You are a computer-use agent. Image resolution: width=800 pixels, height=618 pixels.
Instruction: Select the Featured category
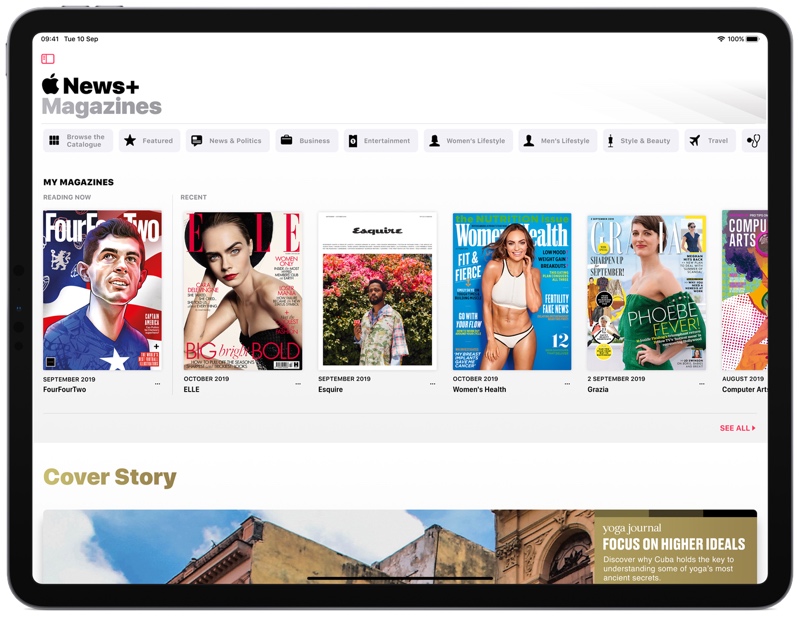(149, 140)
